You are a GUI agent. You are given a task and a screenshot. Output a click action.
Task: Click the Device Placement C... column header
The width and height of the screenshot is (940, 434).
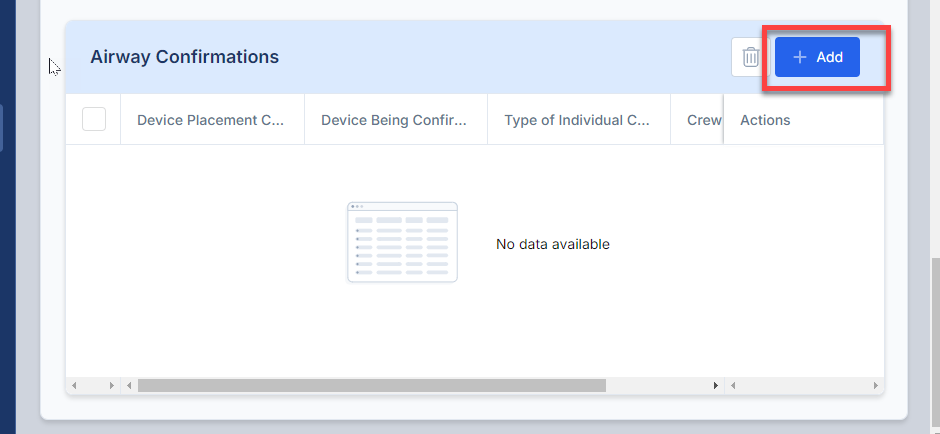point(212,120)
